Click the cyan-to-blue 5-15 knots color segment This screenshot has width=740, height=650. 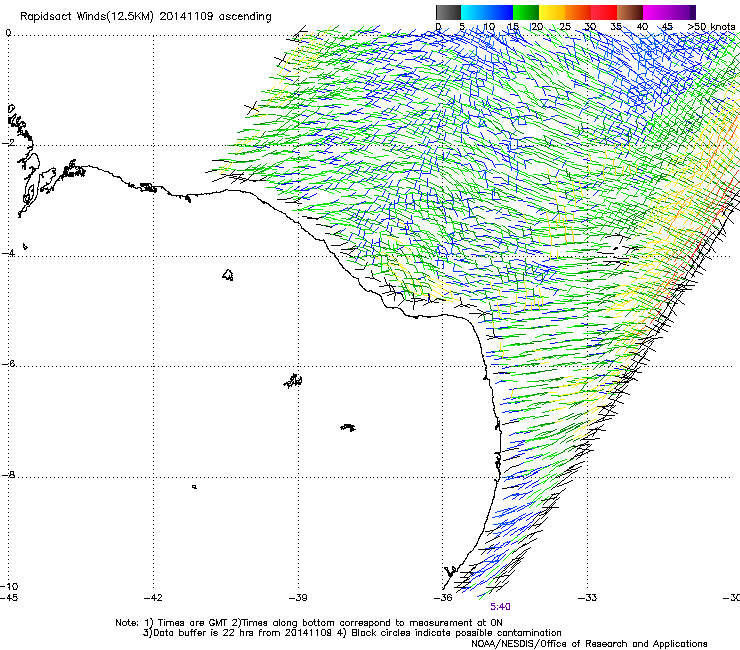point(487,12)
